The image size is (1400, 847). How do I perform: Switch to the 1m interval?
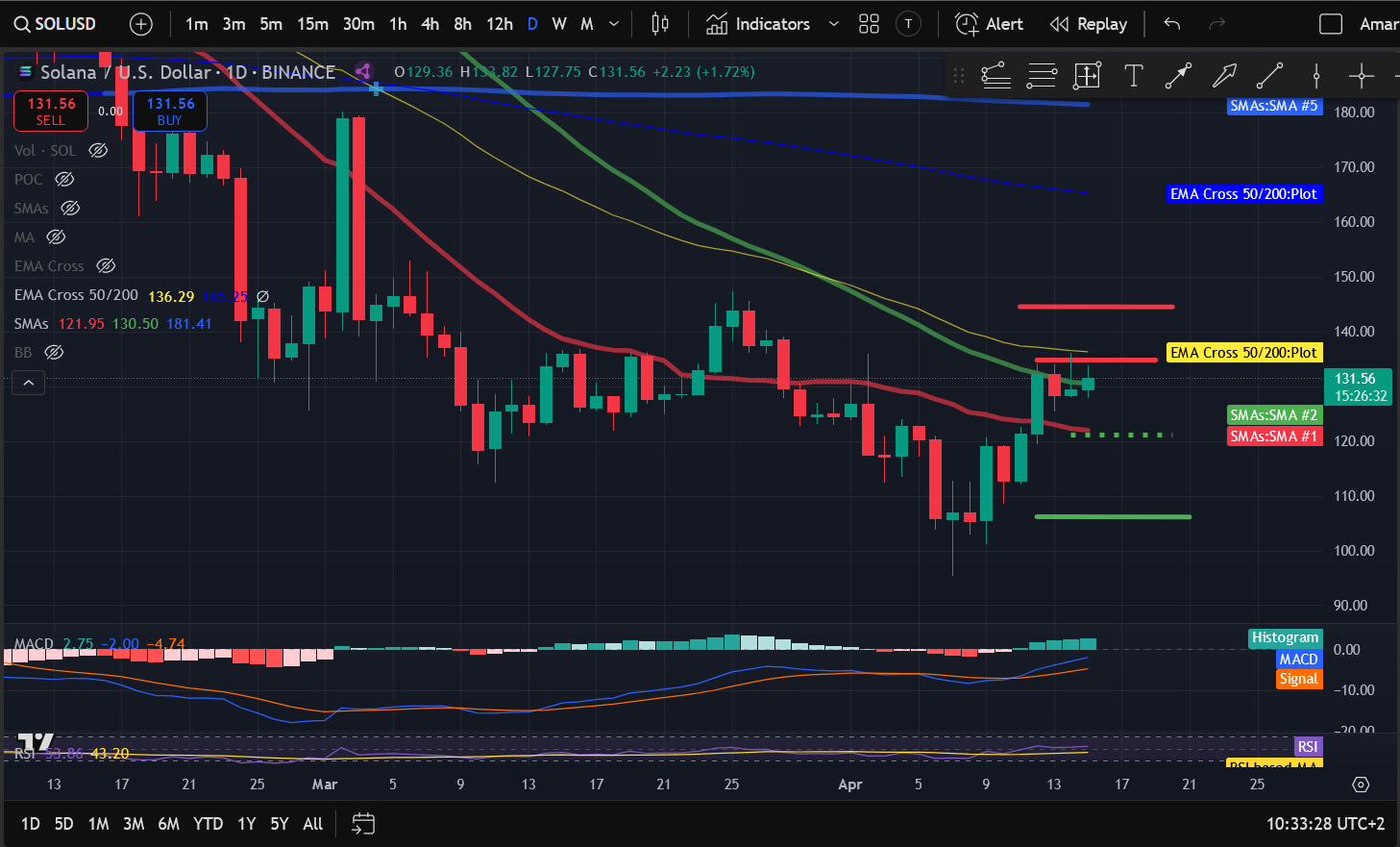[x=197, y=24]
